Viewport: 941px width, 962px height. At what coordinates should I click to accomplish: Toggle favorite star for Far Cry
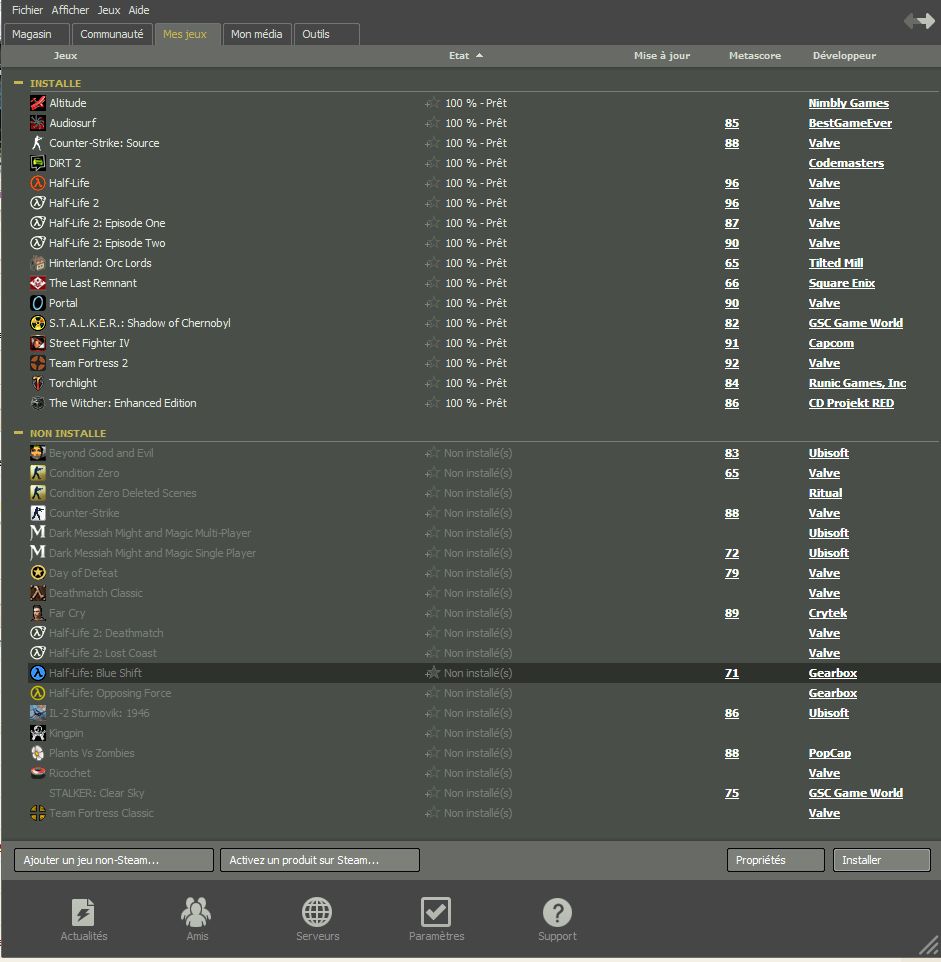(x=432, y=613)
